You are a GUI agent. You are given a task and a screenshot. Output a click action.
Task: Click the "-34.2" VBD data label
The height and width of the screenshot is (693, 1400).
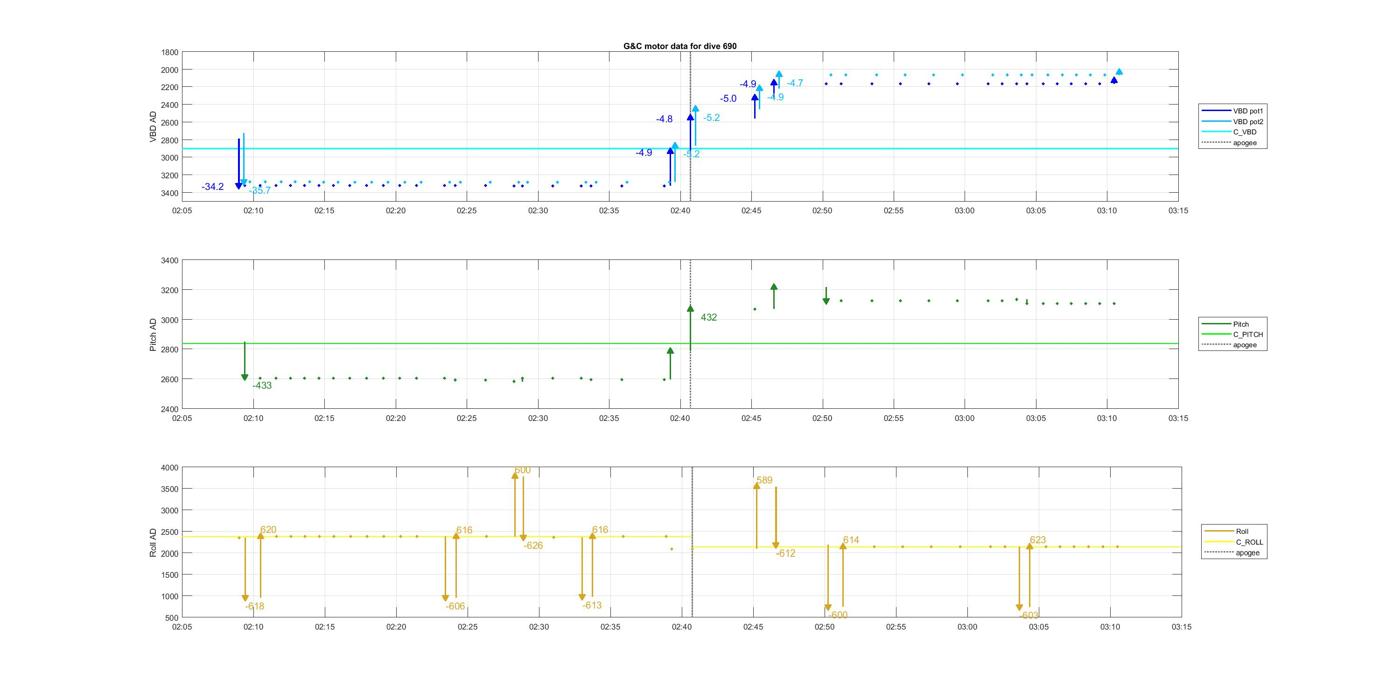pos(213,187)
